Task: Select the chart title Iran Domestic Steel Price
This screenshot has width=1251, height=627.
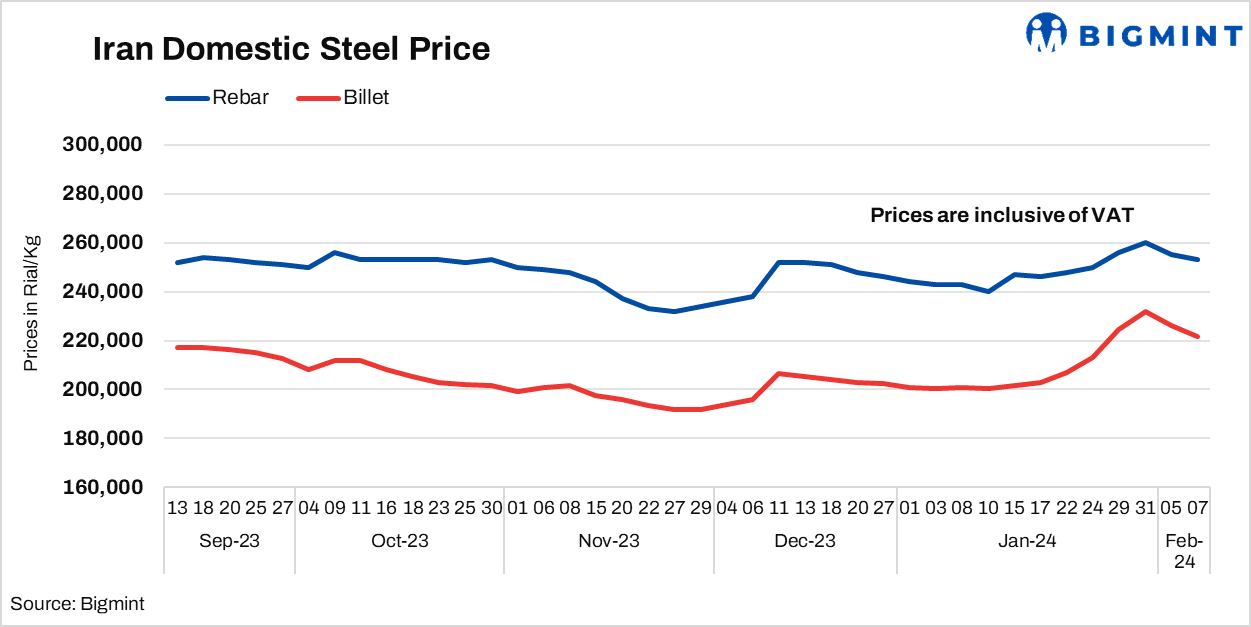Action: tap(291, 49)
